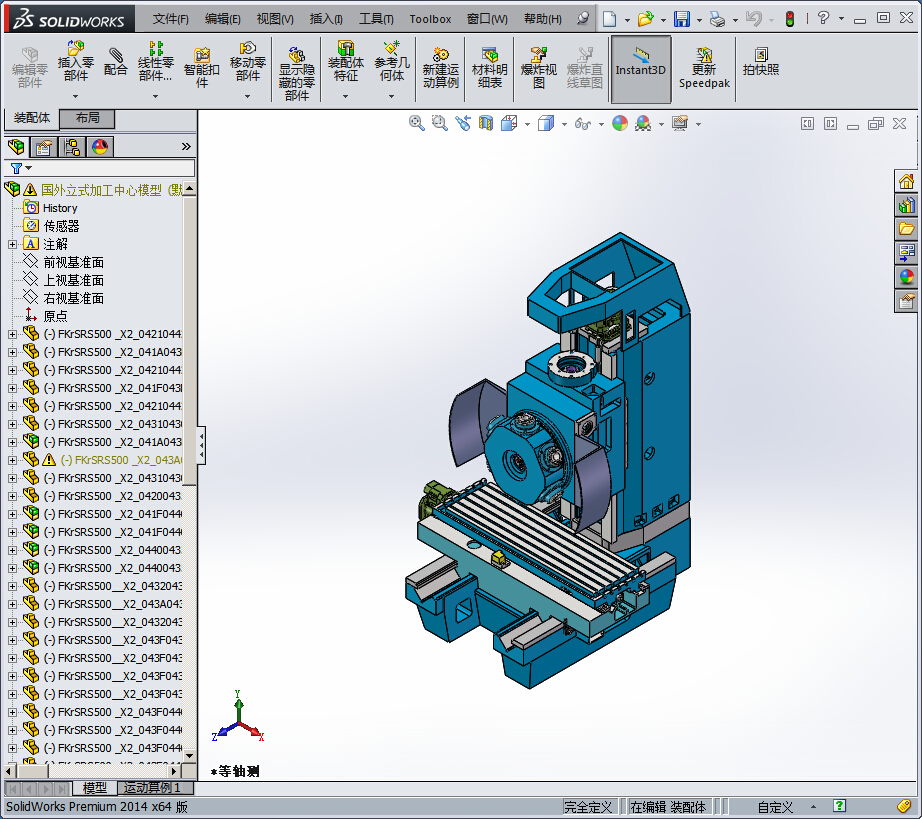Switch to the 模型 model tab
The image size is (922, 819).
(94, 788)
